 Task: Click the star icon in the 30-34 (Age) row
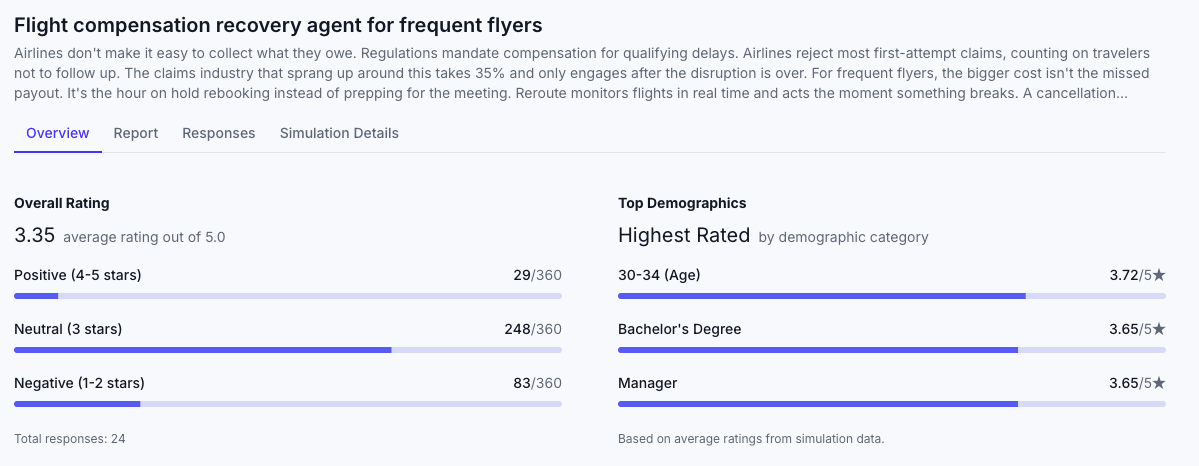point(1159,275)
